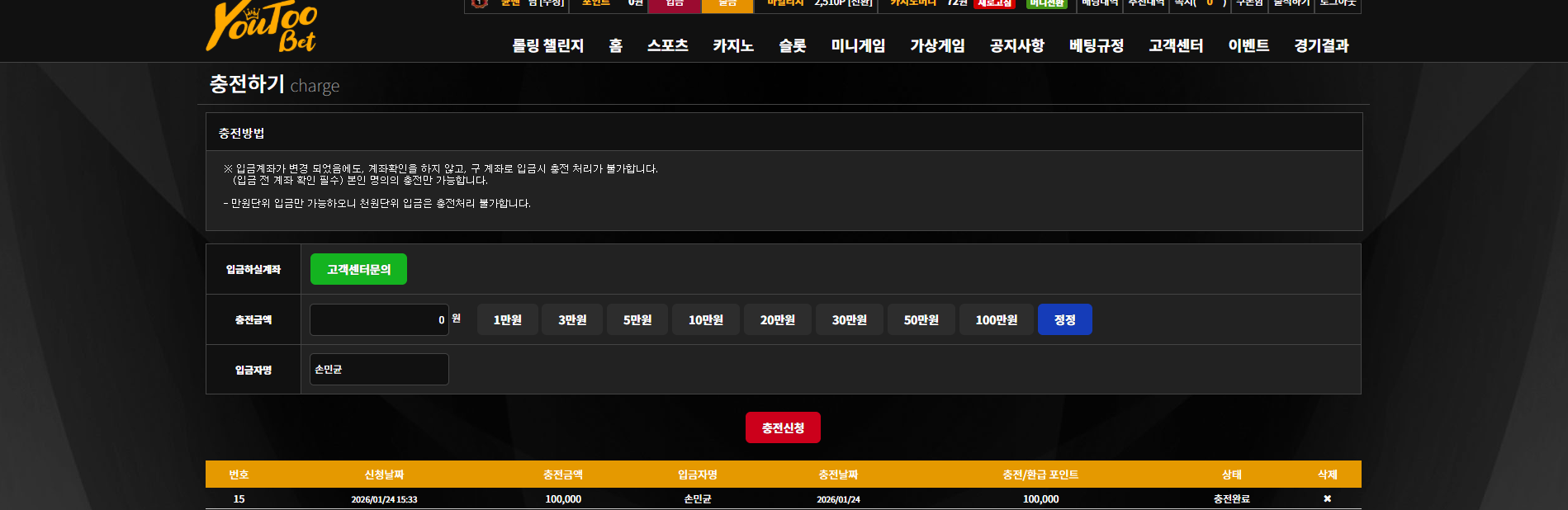1568x510 pixels.
Task: Click the orange 출금 button in top bar
Action: (x=727, y=5)
